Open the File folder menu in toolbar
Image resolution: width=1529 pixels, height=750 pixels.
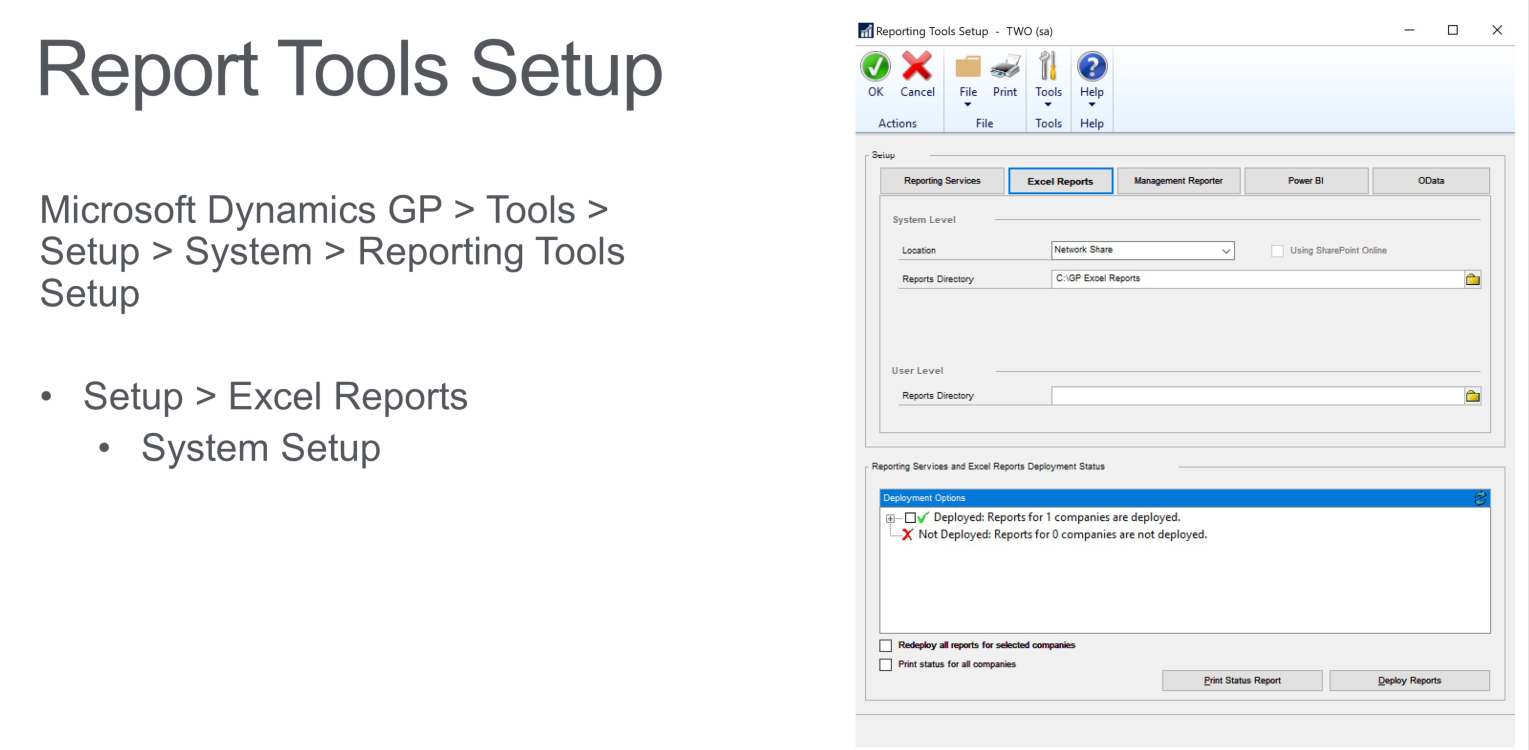pos(968,78)
